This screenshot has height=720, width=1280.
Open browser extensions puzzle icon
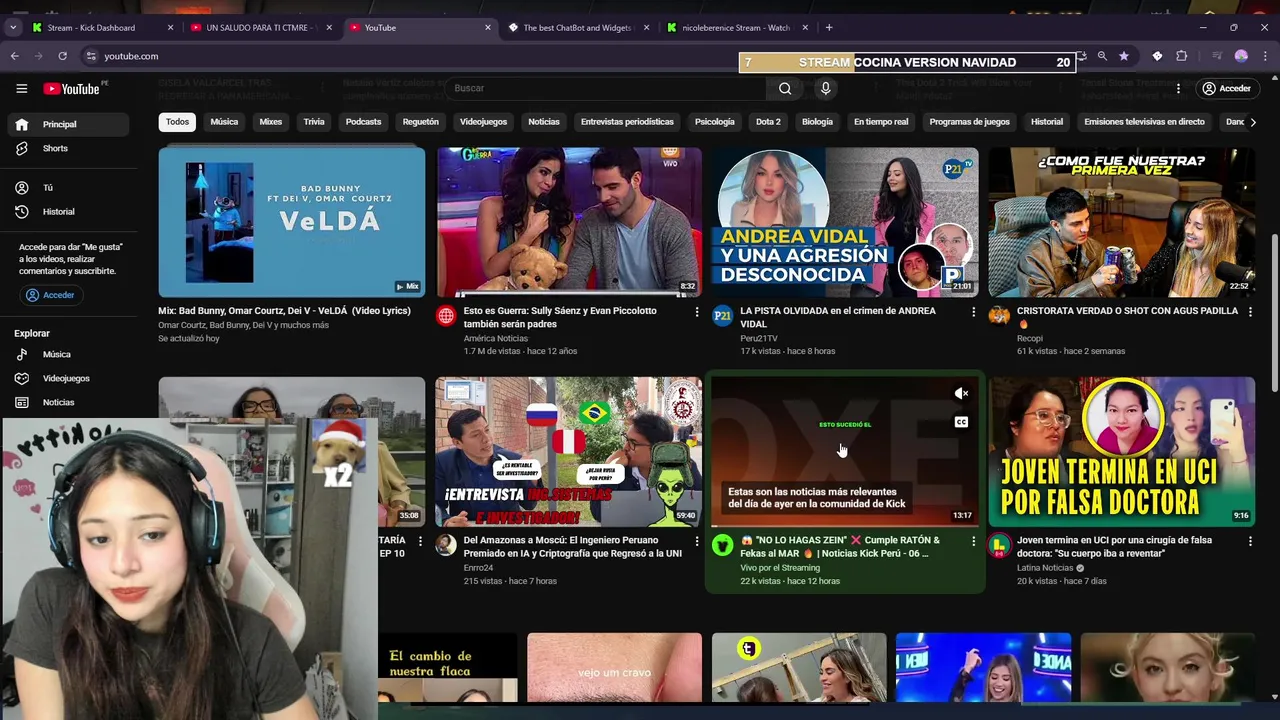tap(1181, 56)
